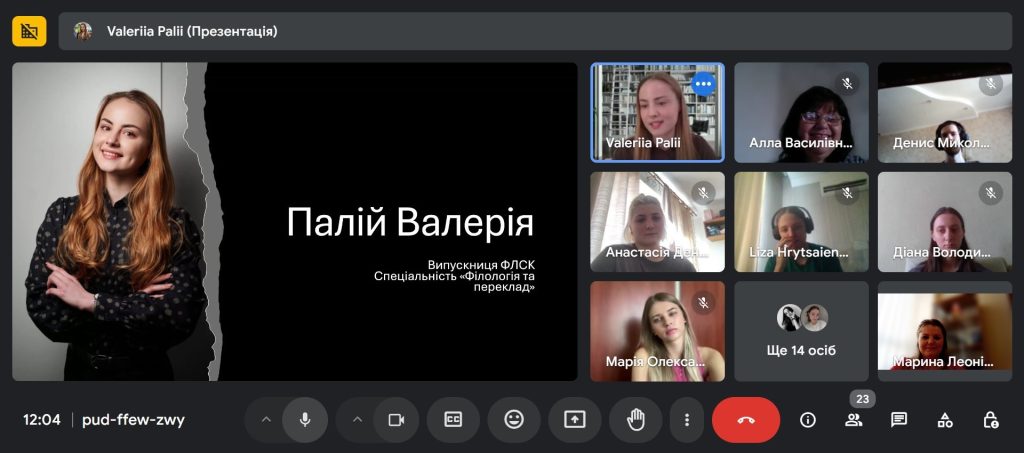Raise hand in the meeting
This screenshot has width=1024, height=453.
(x=636, y=420)
